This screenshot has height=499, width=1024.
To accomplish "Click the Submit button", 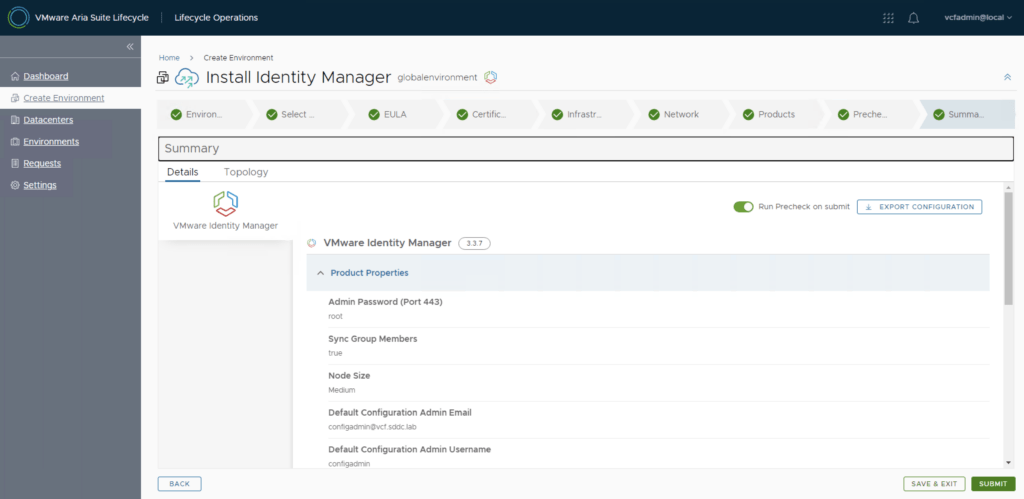I will tap(992, 484).
